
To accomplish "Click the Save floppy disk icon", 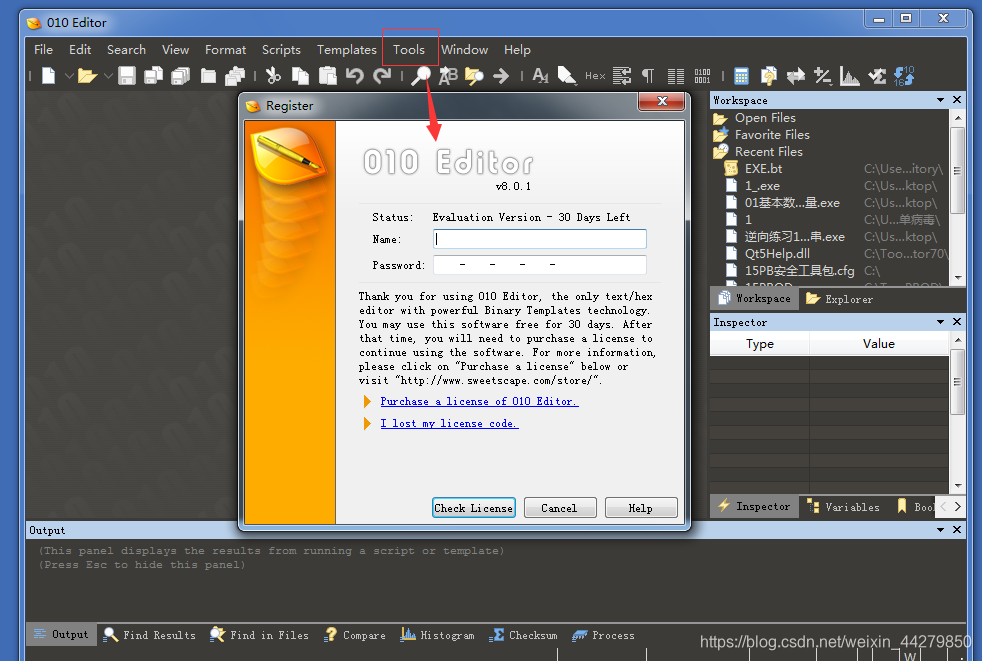I will pos(127,76).
